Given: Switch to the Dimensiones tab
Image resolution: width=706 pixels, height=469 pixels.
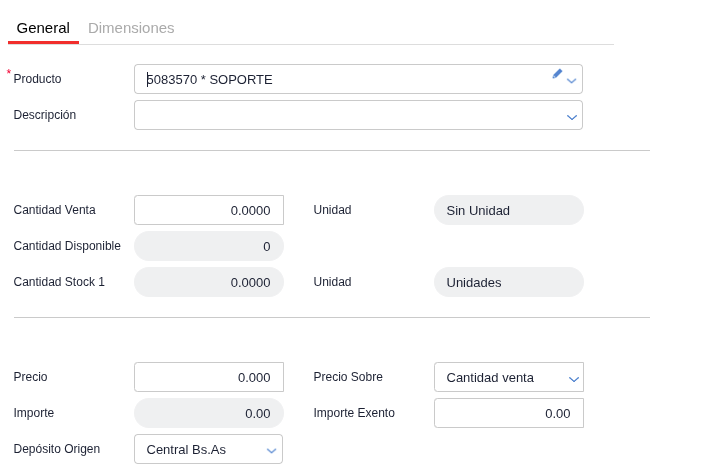Looking at the screenshot, I should point(131,28).
